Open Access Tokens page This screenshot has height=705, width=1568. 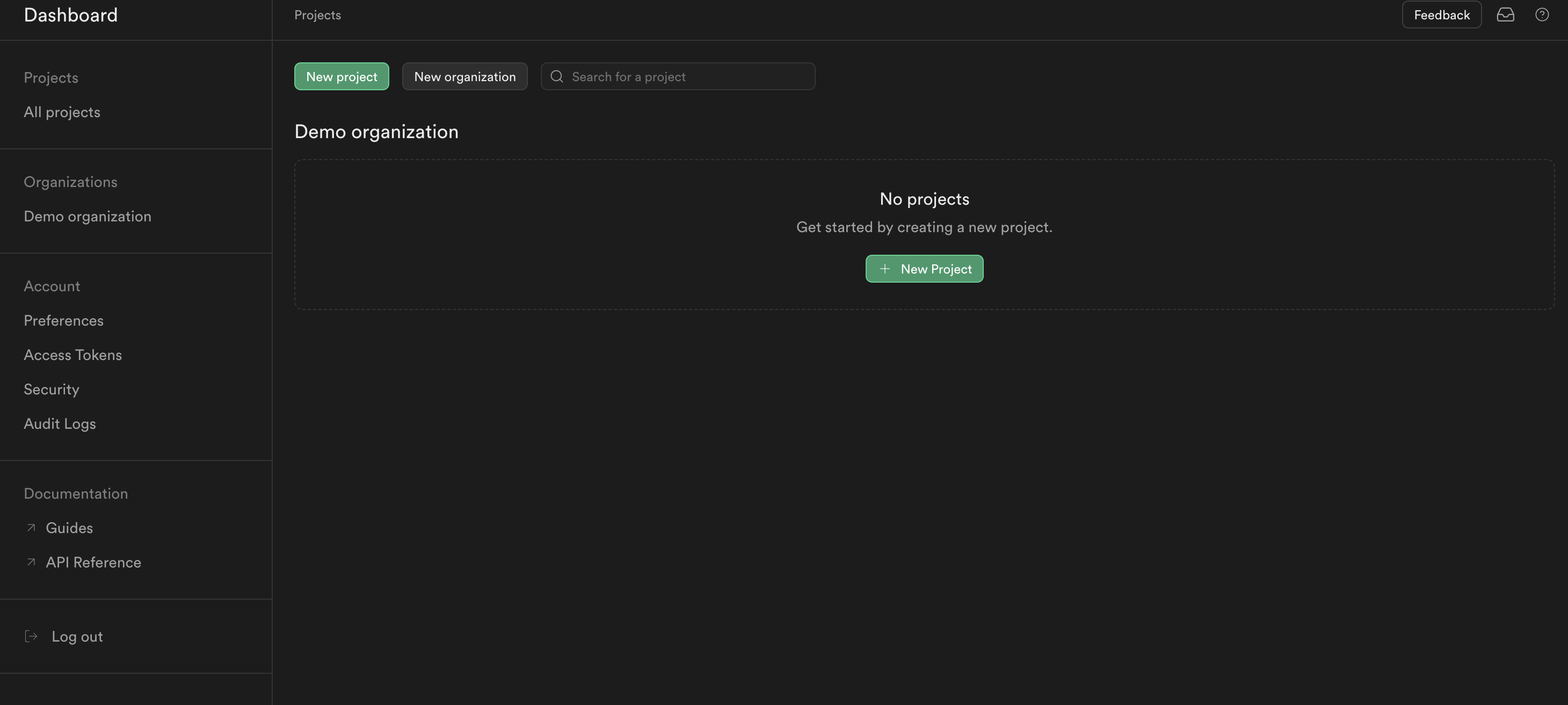72,355
